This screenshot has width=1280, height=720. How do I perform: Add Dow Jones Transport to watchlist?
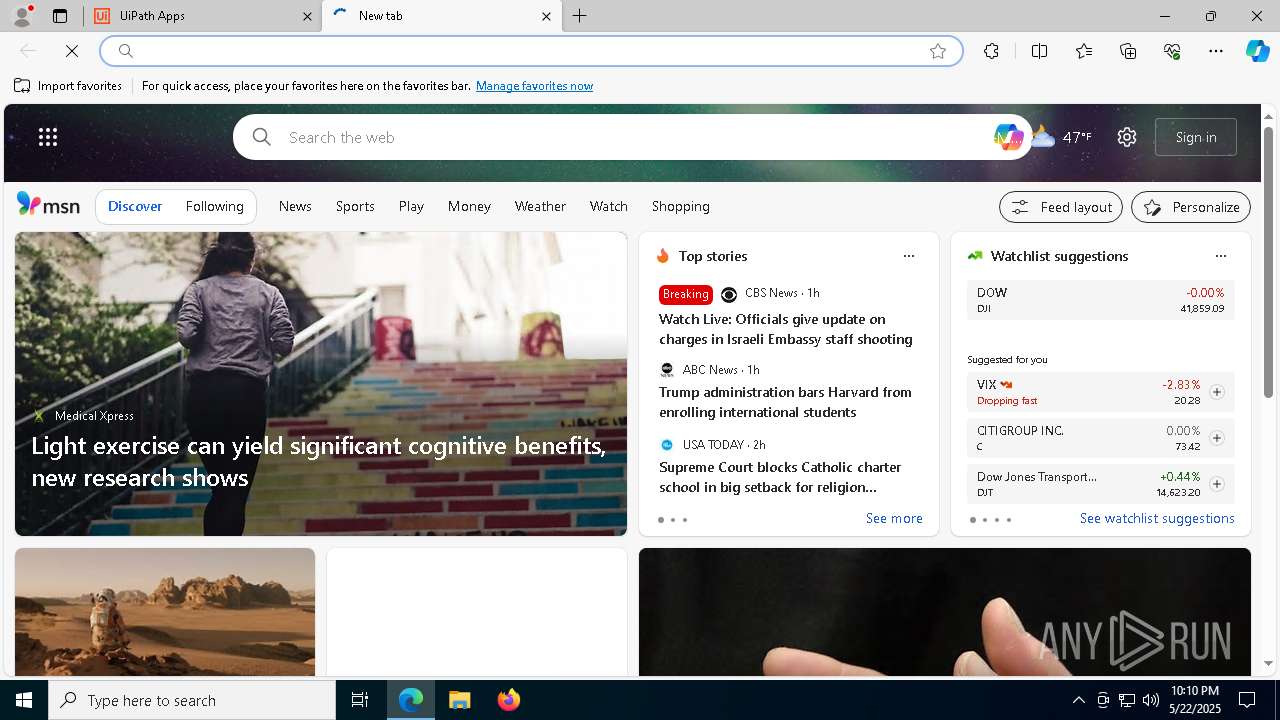click(x=1217, y=484)
